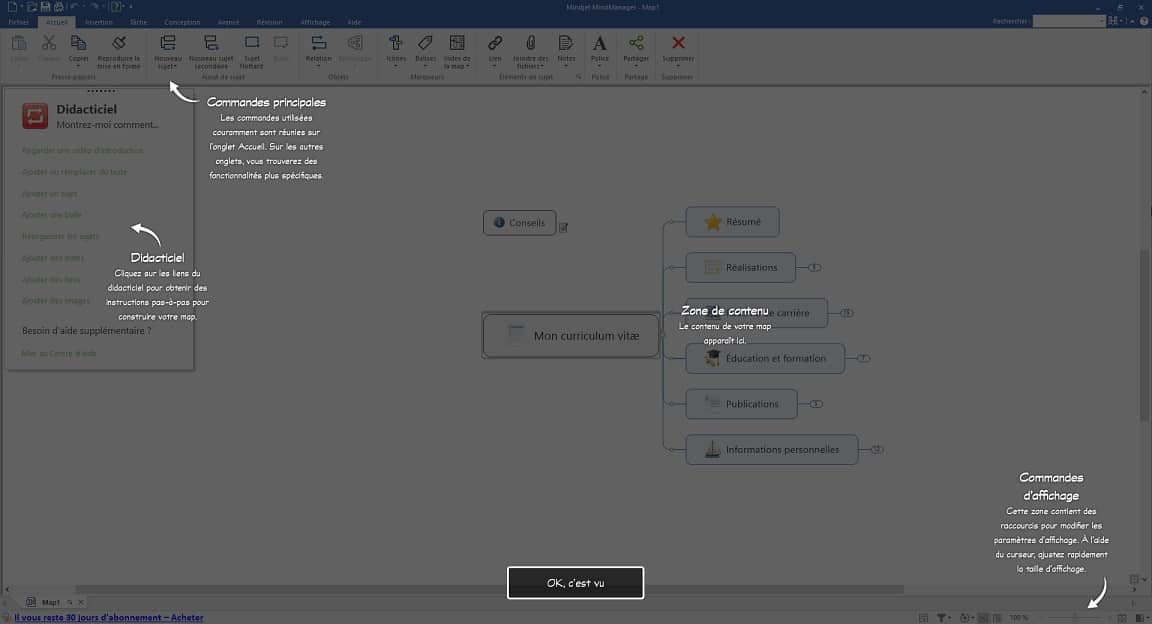This screenshot has height=624, width=1152.
Task: Click 'Ajouter des images' tutorial link
Action: (x=56, y=301)
